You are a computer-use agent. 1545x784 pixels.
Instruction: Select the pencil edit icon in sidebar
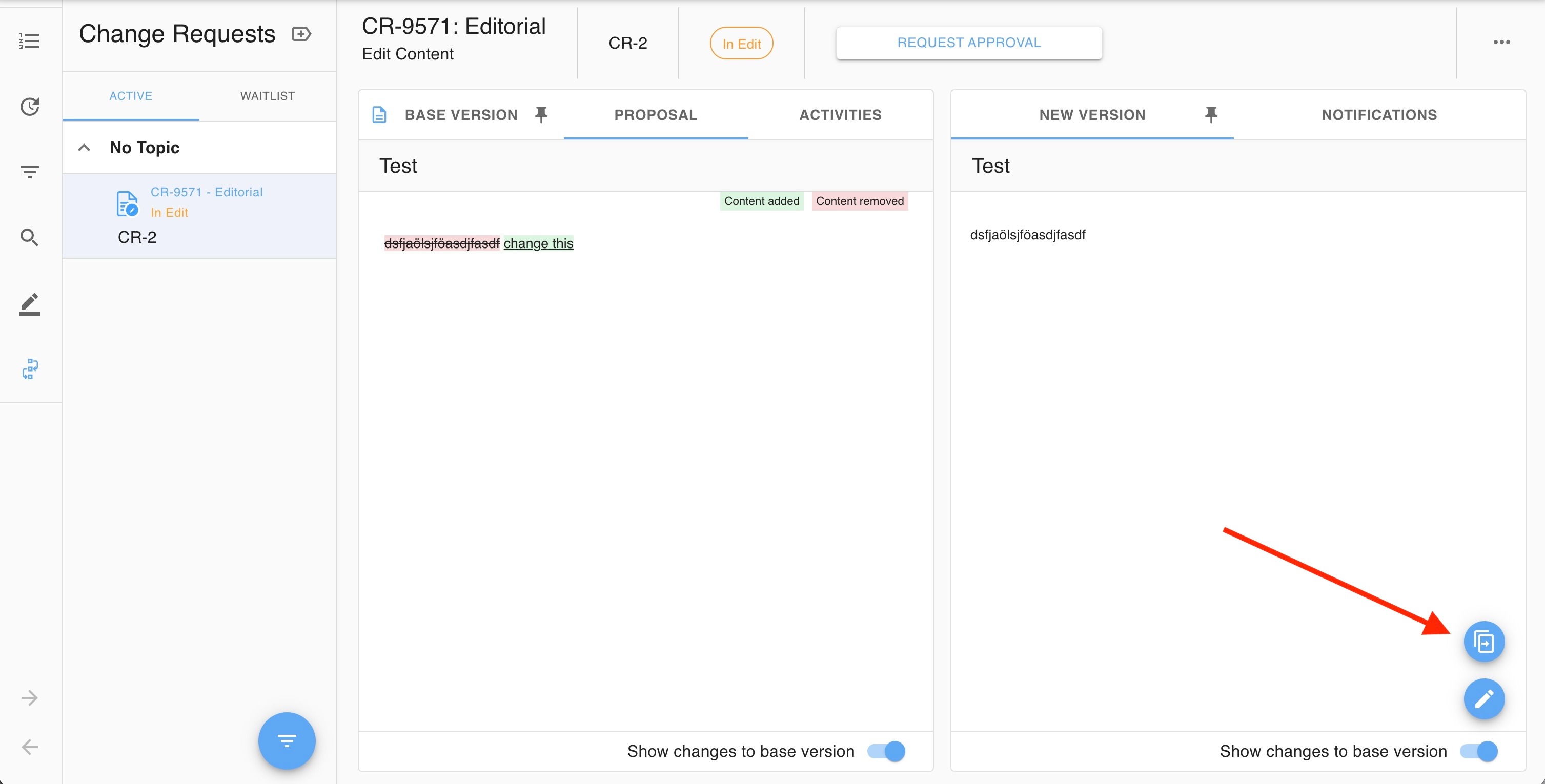point(29,304)
